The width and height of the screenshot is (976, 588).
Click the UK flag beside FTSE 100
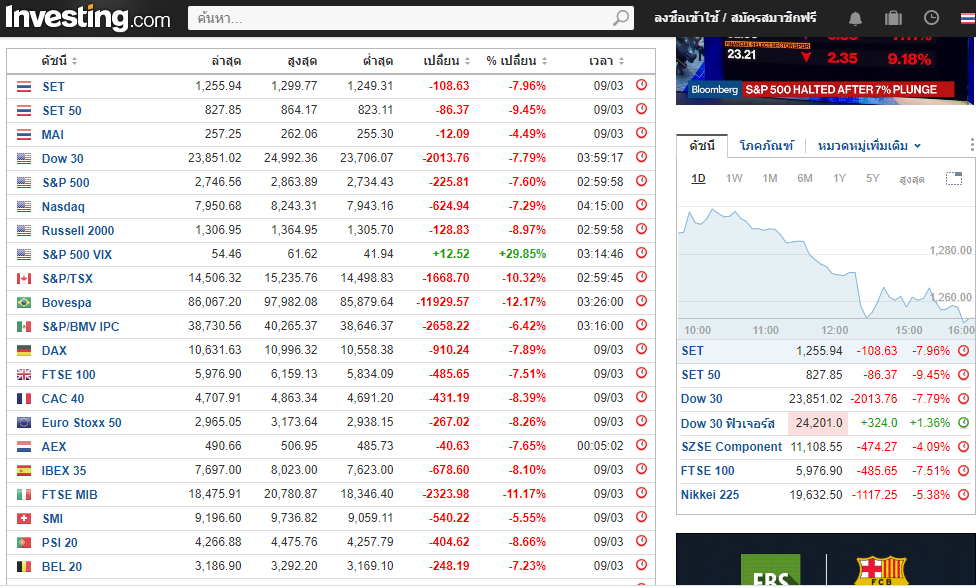click(x=24, y=375)
